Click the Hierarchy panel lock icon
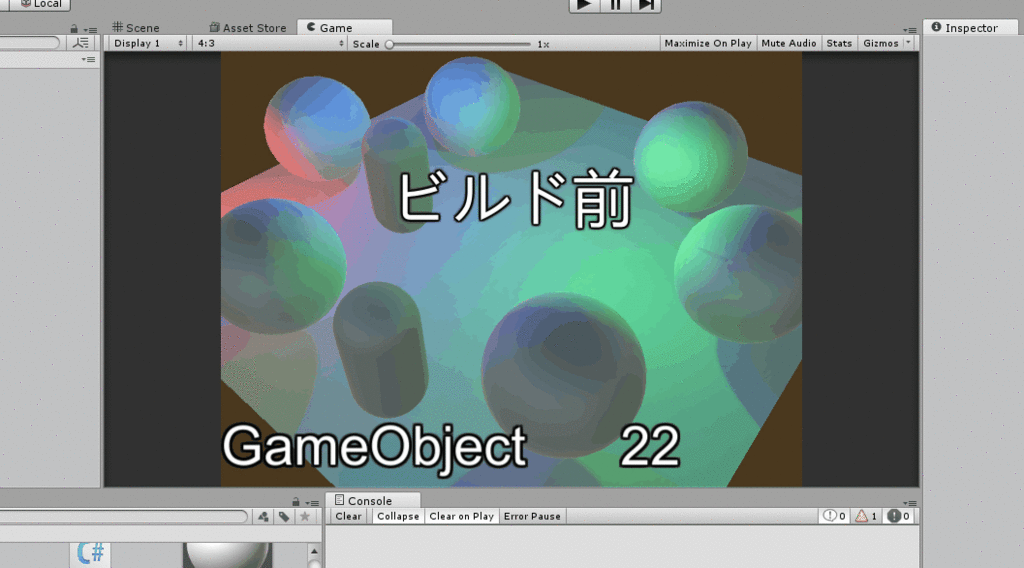Screen dimensions: 1024x568 click(x=74, y=29)
